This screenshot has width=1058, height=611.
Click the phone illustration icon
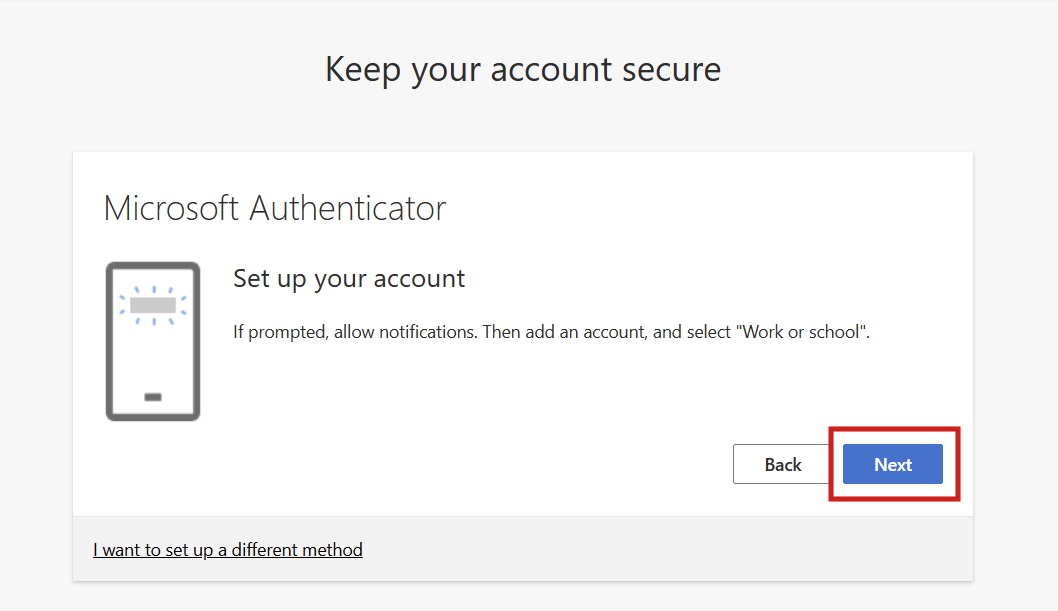(x=153, y=341)
